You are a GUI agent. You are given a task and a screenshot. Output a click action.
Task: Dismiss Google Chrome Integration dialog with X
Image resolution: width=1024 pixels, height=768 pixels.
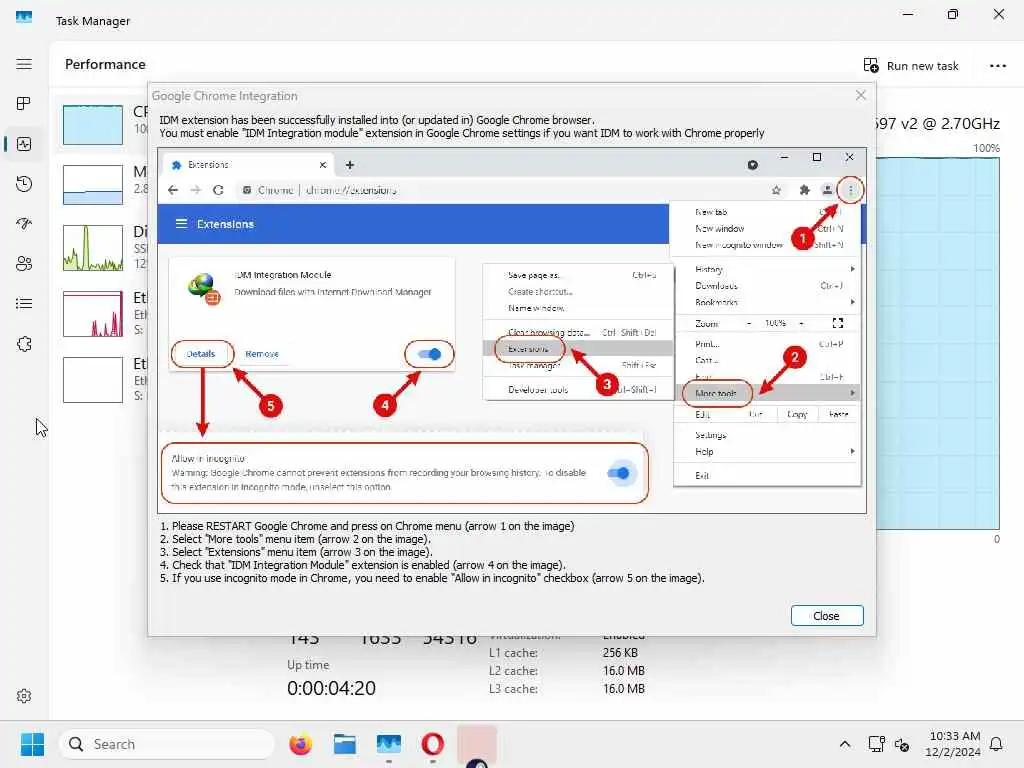click(x=861, y=95)
